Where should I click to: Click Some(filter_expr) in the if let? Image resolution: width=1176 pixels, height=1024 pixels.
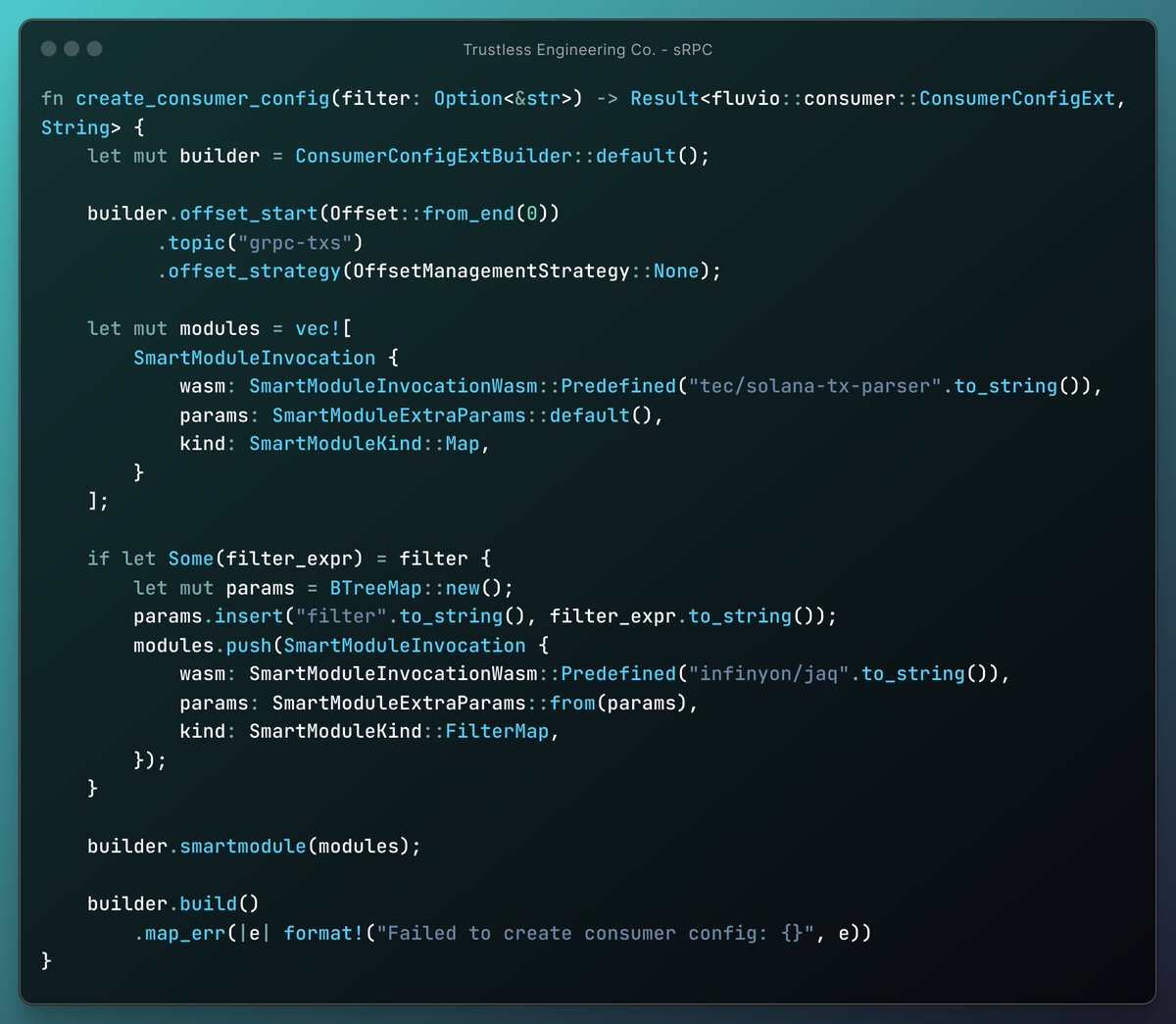(x=266, y=559)
